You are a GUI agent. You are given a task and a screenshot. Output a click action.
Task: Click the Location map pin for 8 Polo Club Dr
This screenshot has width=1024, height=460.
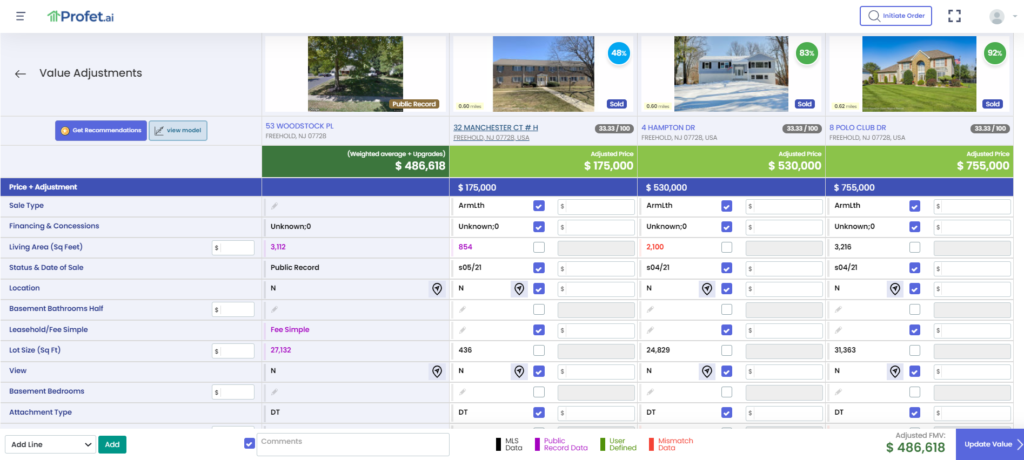pyautogui.click(x=895, y=288)
